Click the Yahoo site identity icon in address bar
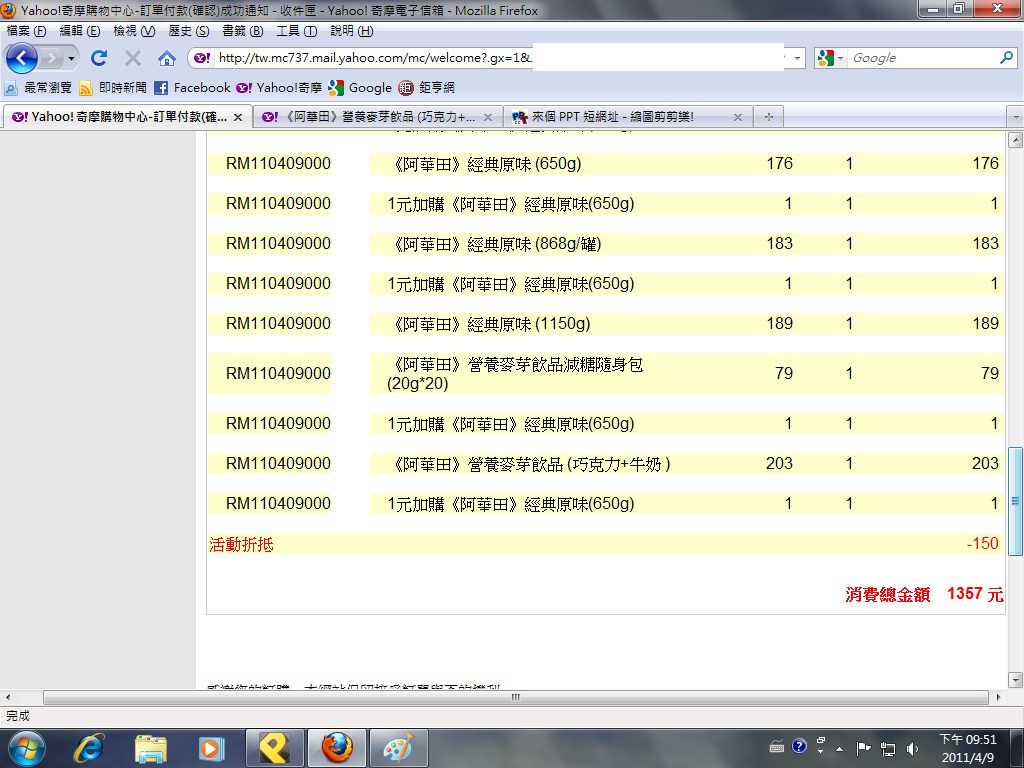This screenshot has width=1024, height=768. (202, 57)
